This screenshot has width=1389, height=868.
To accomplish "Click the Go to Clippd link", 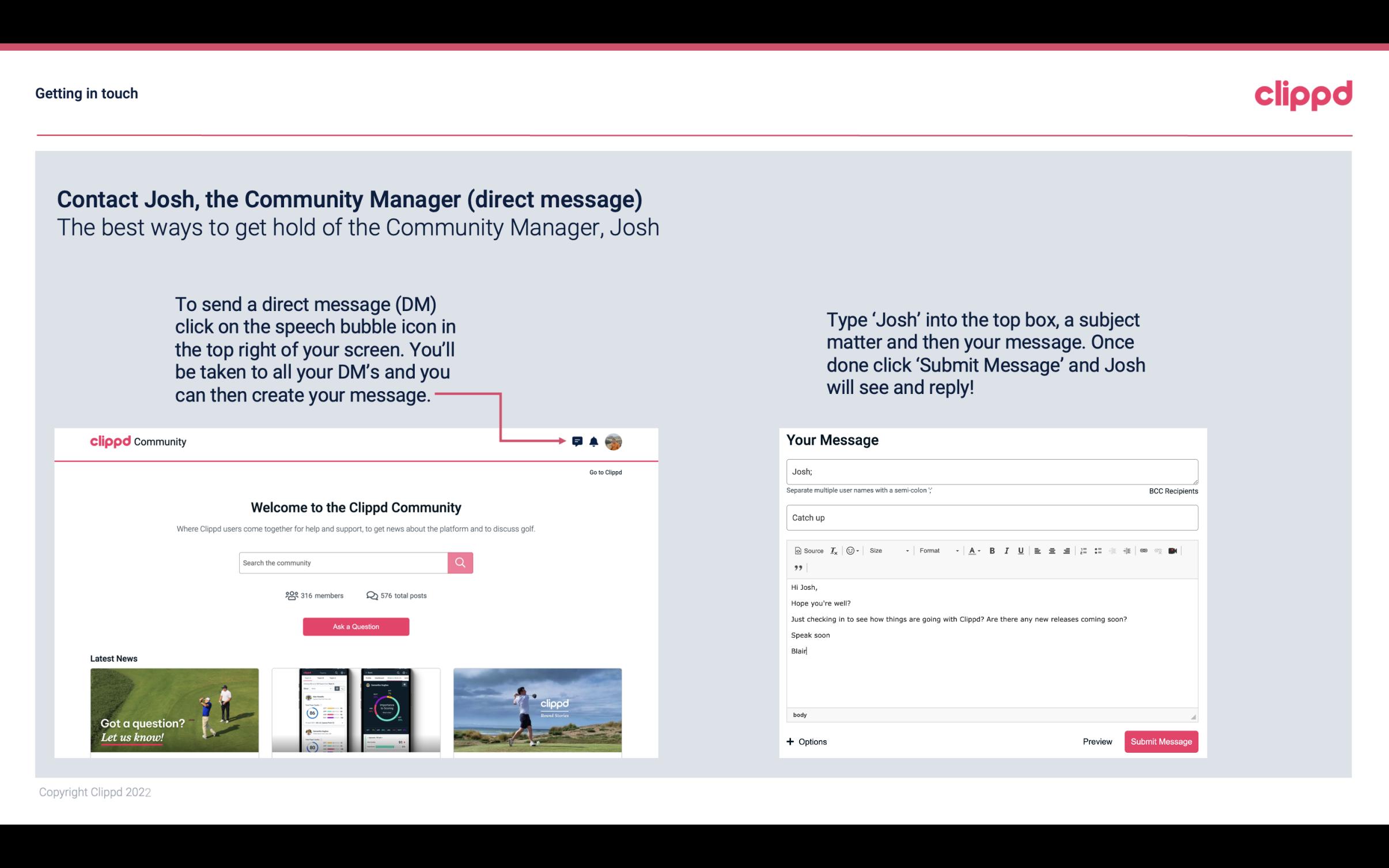I will pyautogui.click(x=604, y=471).
